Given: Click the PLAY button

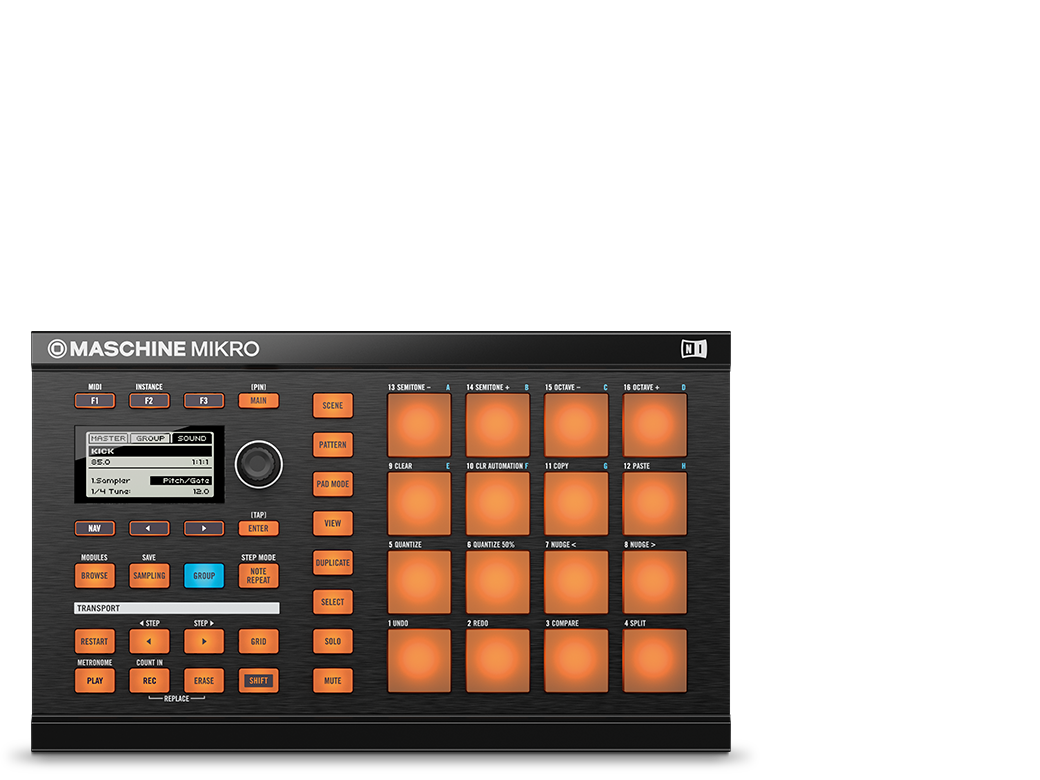Looking at the screenshot, I should tap(94, 681).
